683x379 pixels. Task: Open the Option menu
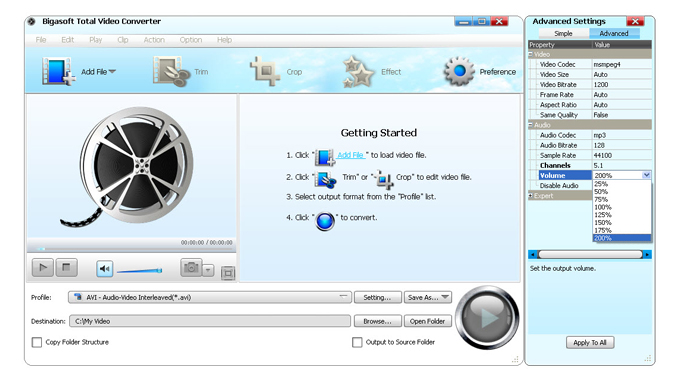tap(191, 40)
